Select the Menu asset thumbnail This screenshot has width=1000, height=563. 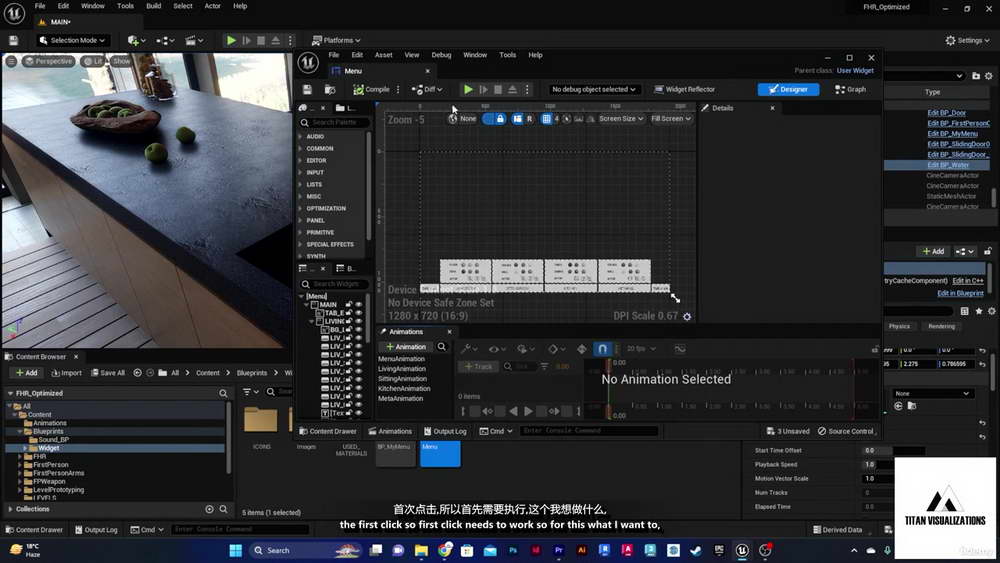click(440, 454)
